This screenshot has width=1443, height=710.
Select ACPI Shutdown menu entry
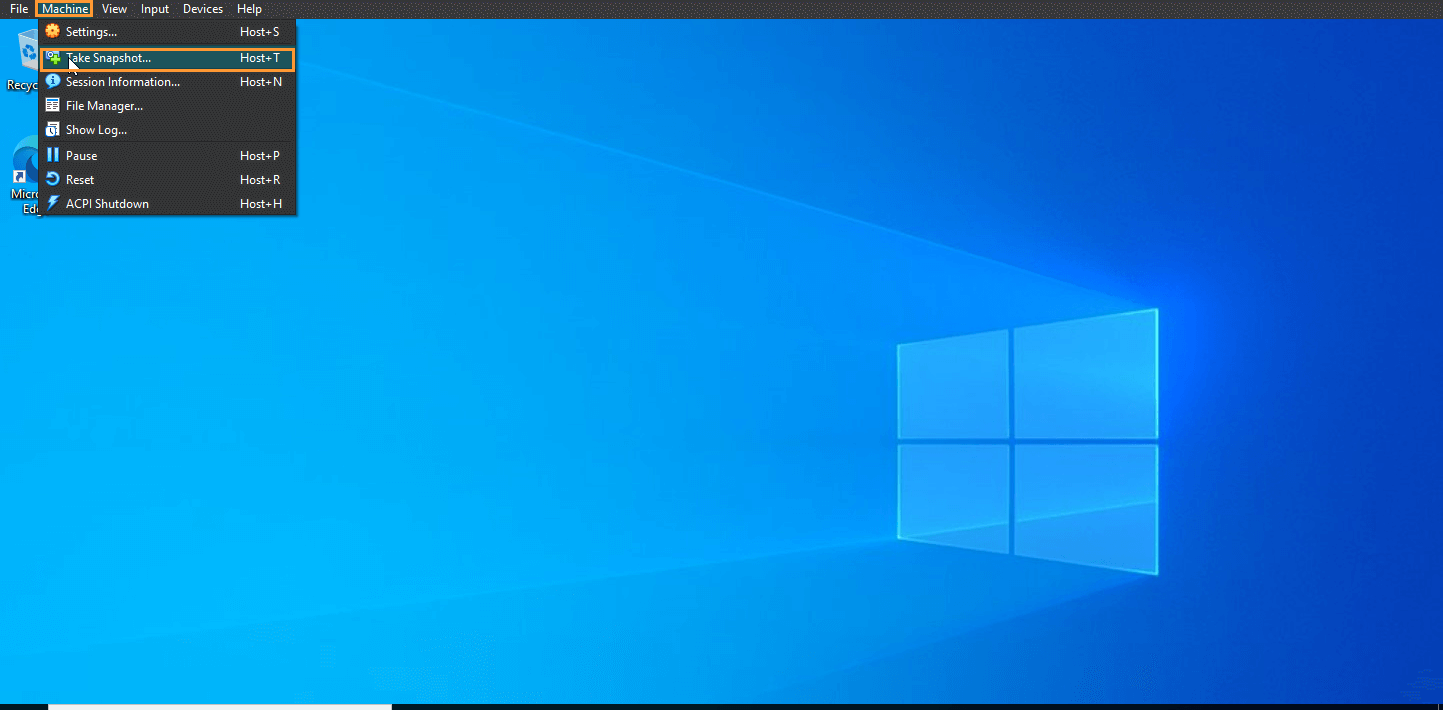(x=167, y=204)
